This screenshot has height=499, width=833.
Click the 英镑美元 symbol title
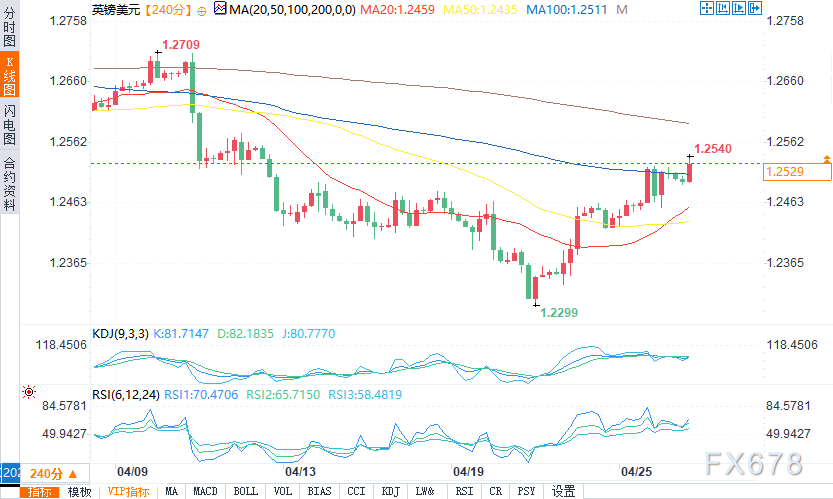116,10
